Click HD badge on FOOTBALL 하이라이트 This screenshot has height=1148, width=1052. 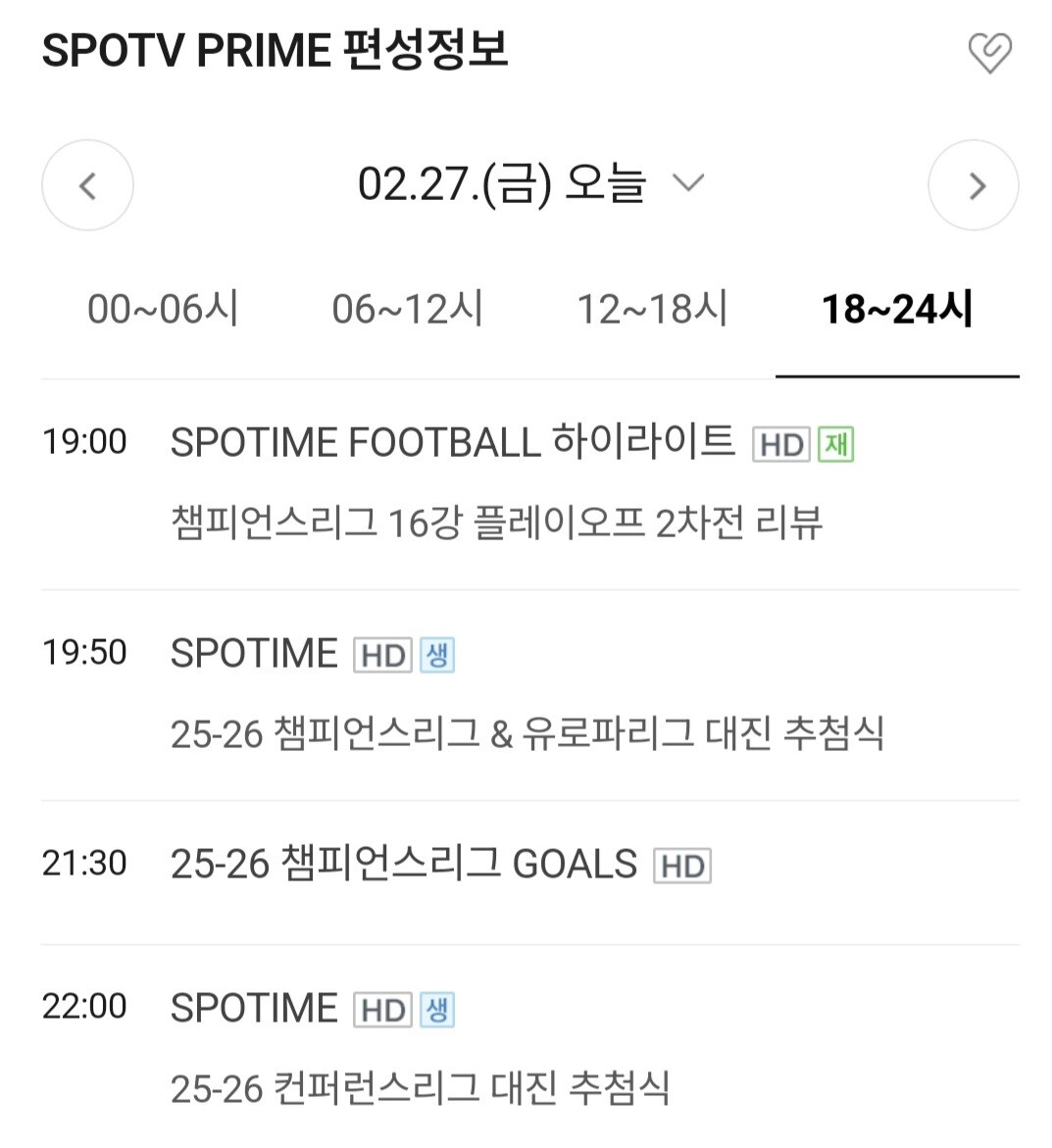pyautogui.click(x=781, y=444)
